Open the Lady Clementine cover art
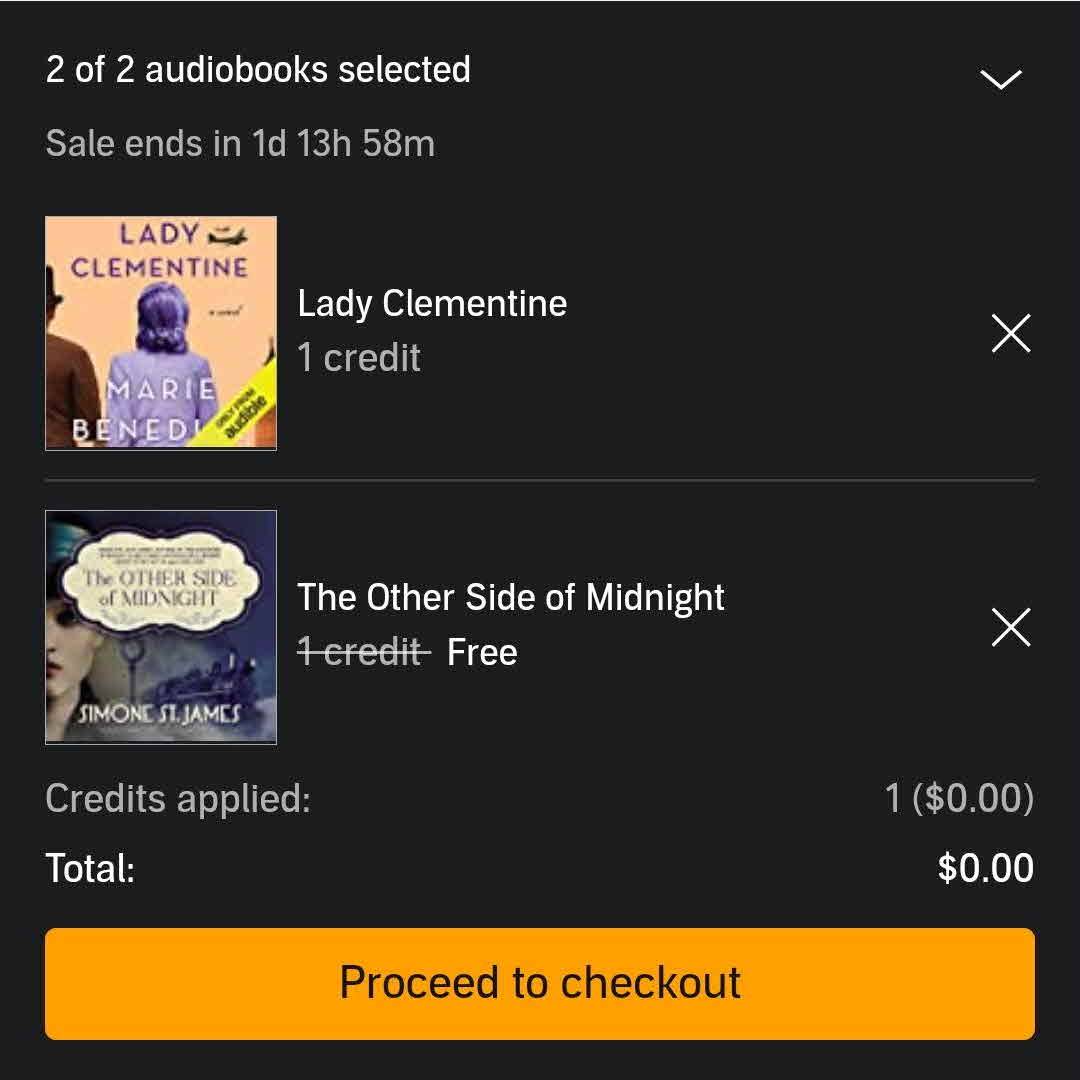The width and height of the screenshot is (1080, 1080). [161, 333]
